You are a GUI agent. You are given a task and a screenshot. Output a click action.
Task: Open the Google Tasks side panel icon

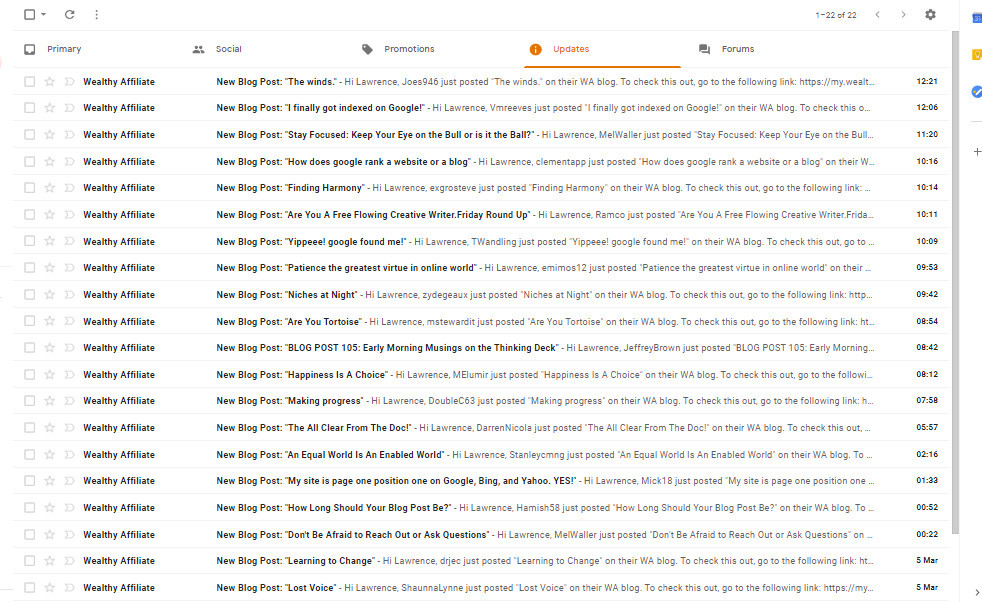click(977, 92)
